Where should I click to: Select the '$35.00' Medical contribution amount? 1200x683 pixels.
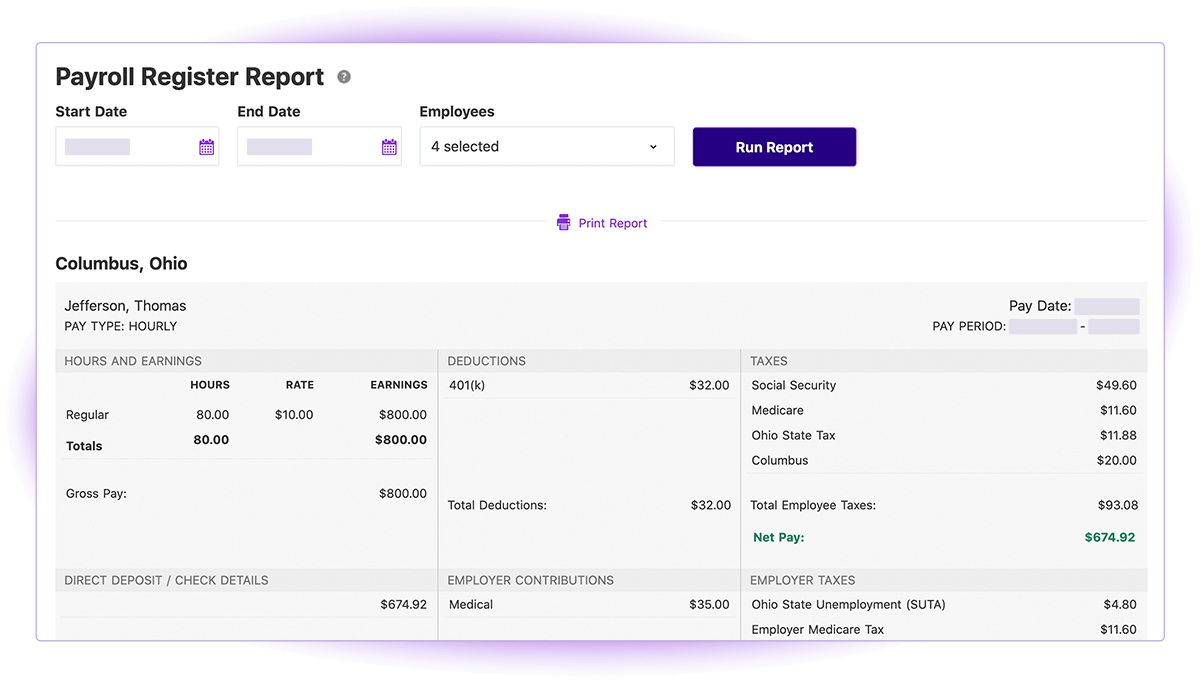[709, 604]
